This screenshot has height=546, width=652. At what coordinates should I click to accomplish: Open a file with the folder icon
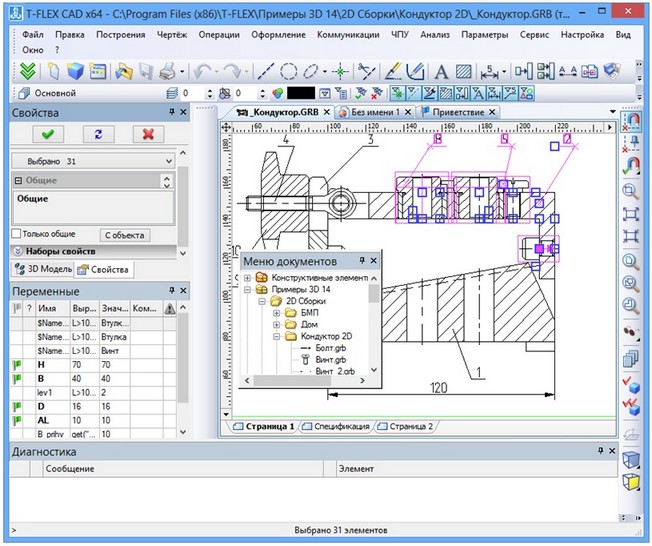123,72
